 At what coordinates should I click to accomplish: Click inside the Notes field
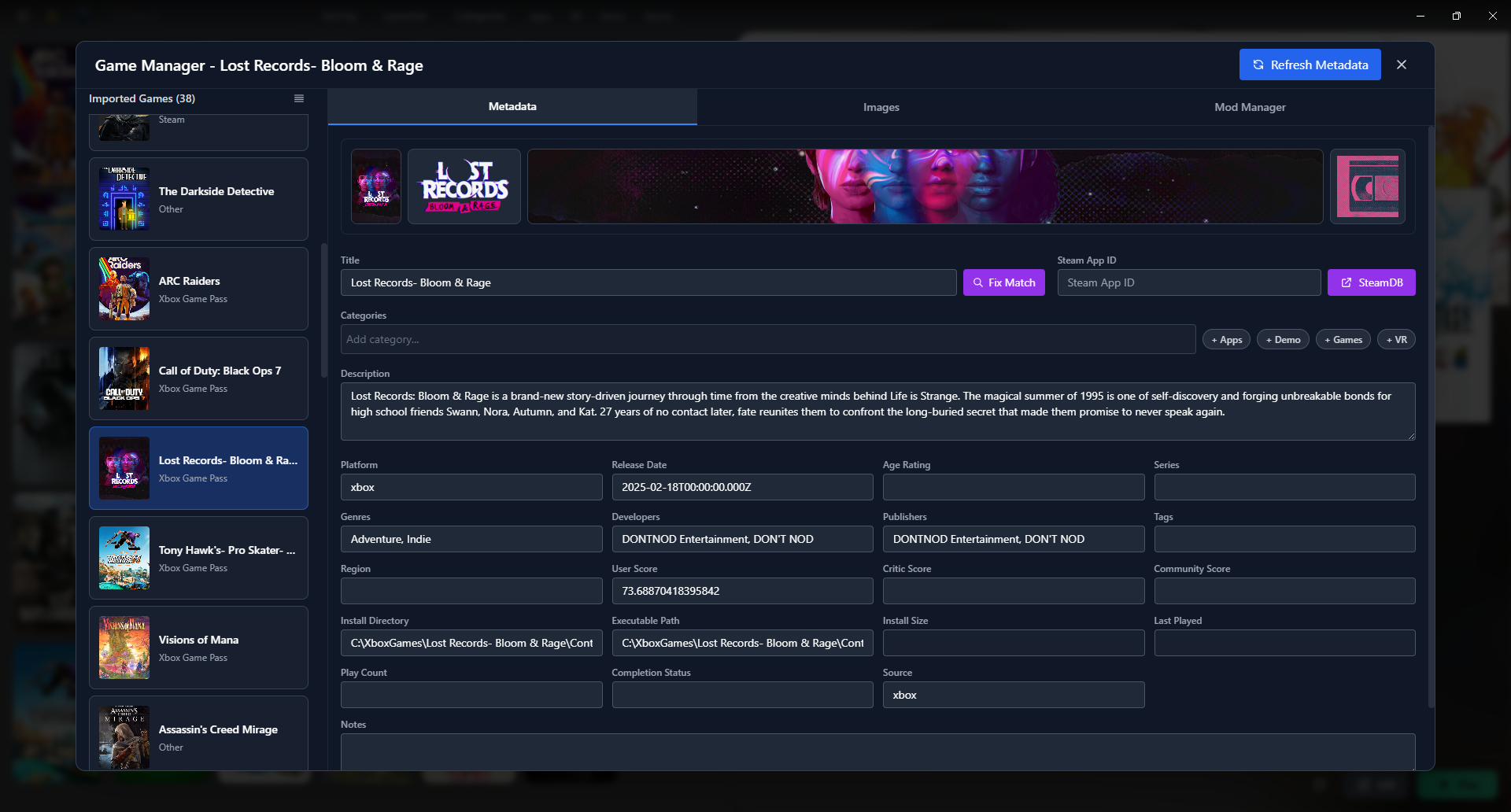[876, 751]
